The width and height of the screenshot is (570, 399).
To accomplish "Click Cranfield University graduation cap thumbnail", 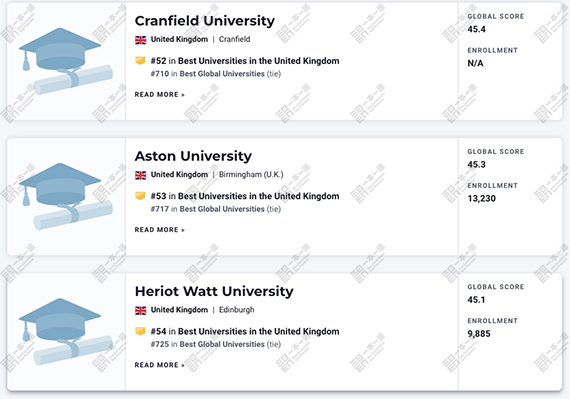I will click(x=66, y=61).
